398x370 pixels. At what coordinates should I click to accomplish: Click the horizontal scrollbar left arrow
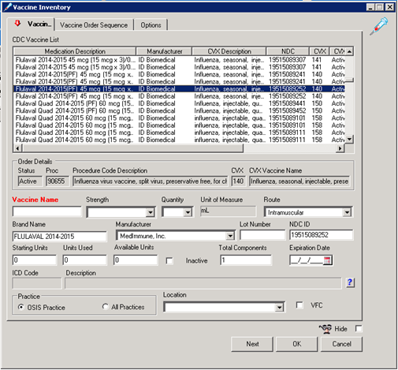coord(18,148)
